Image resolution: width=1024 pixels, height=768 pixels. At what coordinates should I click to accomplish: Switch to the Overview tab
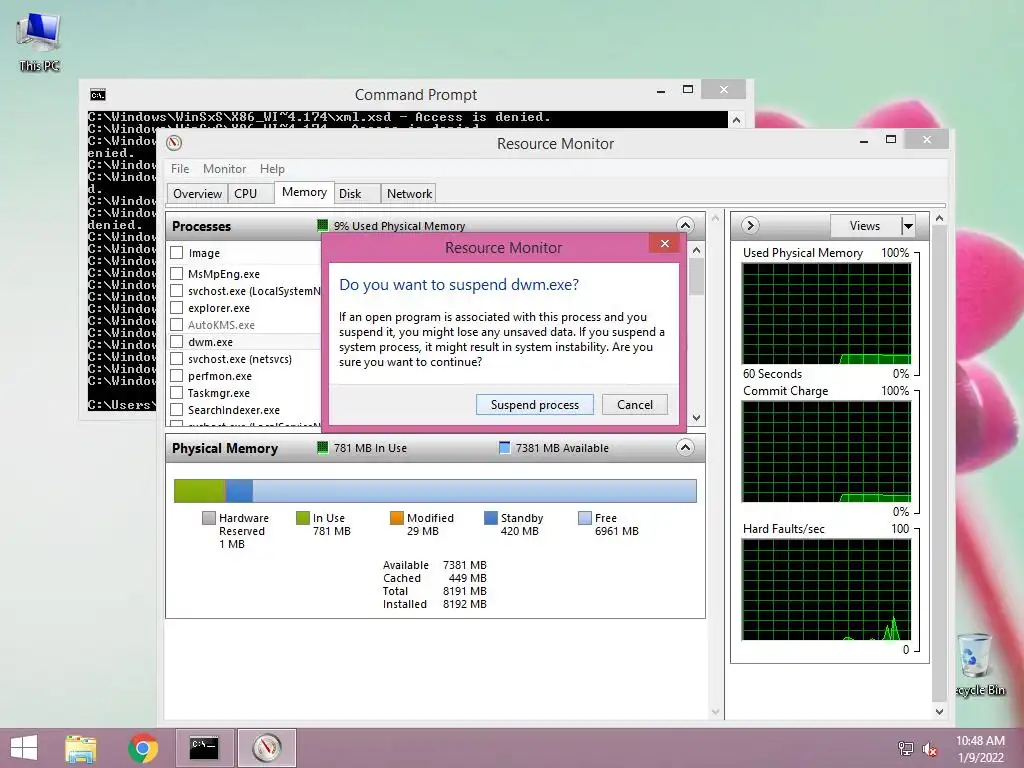tap(197, 194)
